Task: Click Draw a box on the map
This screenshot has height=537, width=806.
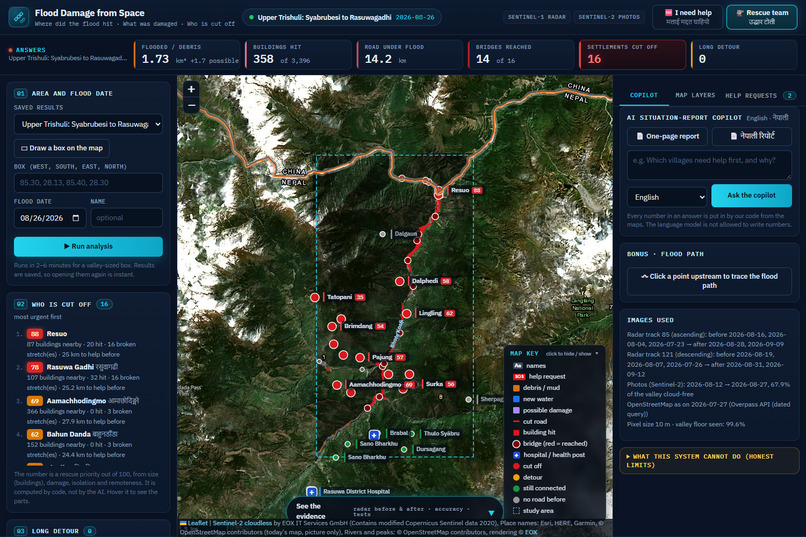Action: pyautogui.click(x=62, y=148)
